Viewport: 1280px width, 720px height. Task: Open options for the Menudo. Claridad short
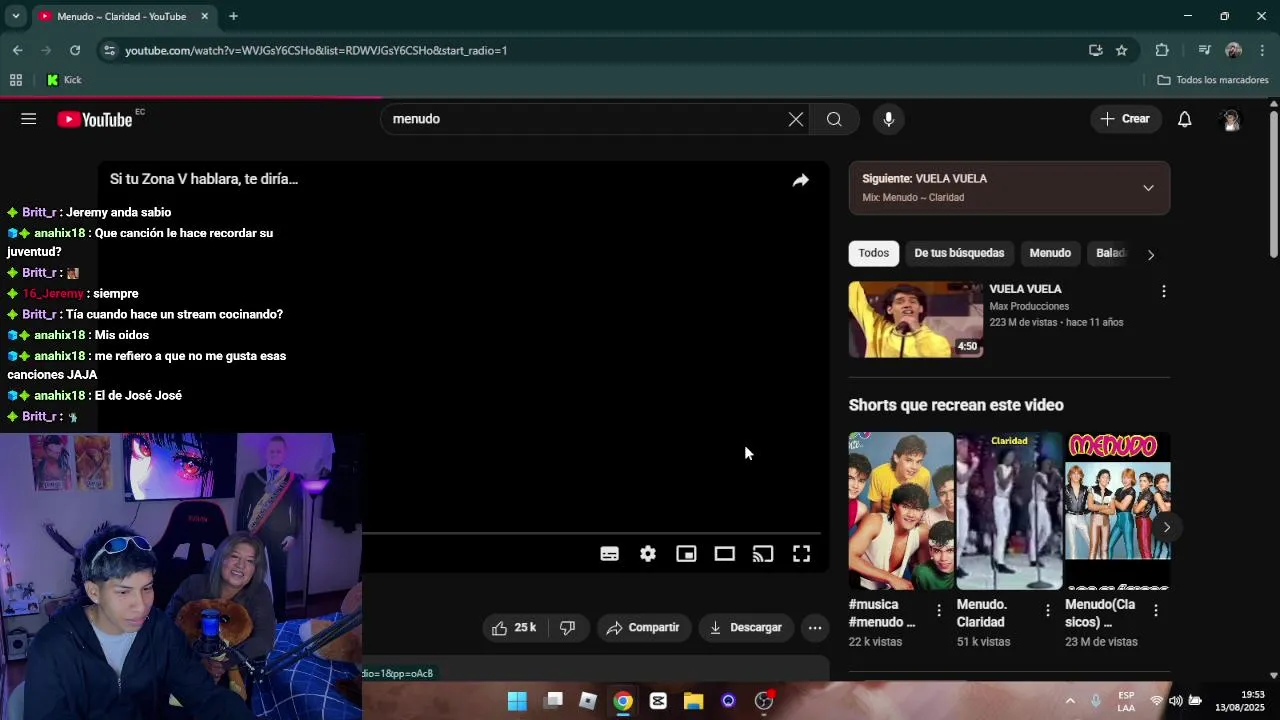(x=1047, y=610)
